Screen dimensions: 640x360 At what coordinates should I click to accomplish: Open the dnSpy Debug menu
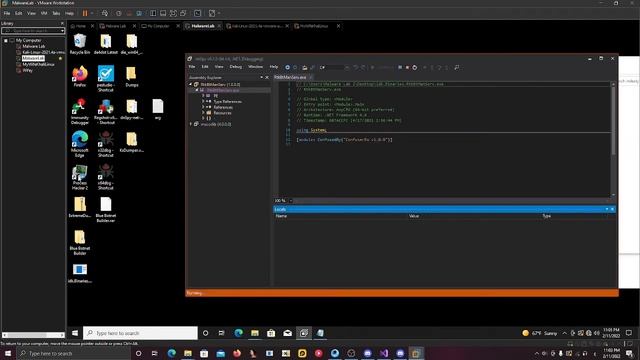coord(236,67)
